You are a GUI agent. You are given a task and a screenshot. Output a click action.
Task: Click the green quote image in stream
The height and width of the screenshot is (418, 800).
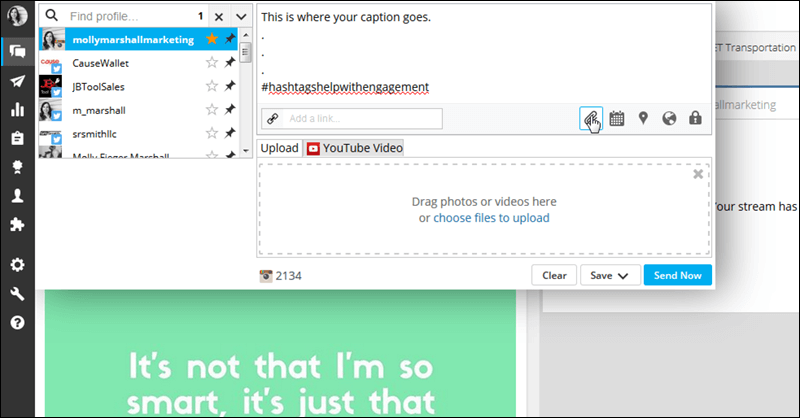280,353
